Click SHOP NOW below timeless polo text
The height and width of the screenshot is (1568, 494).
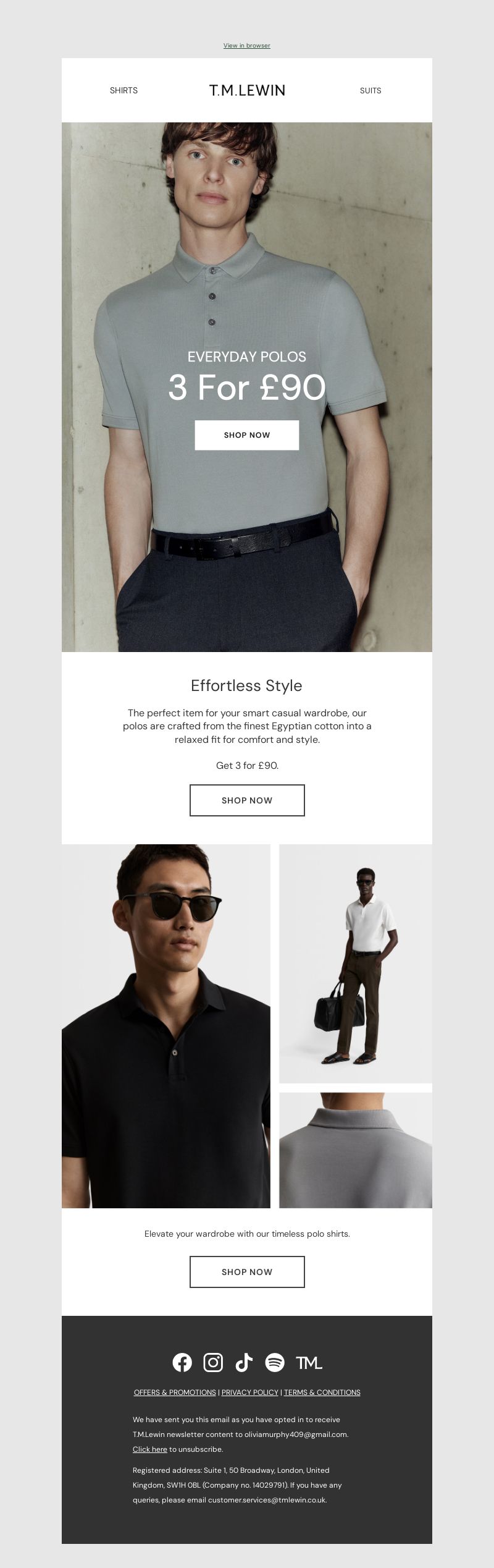click(247, 1272)
